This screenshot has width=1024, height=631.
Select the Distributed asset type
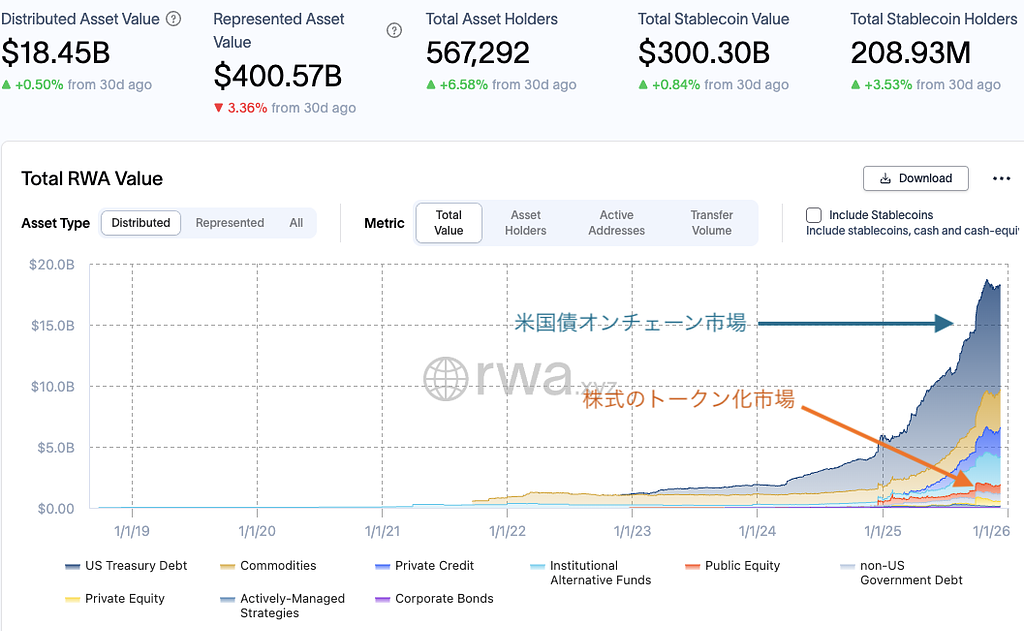(141, 223)
